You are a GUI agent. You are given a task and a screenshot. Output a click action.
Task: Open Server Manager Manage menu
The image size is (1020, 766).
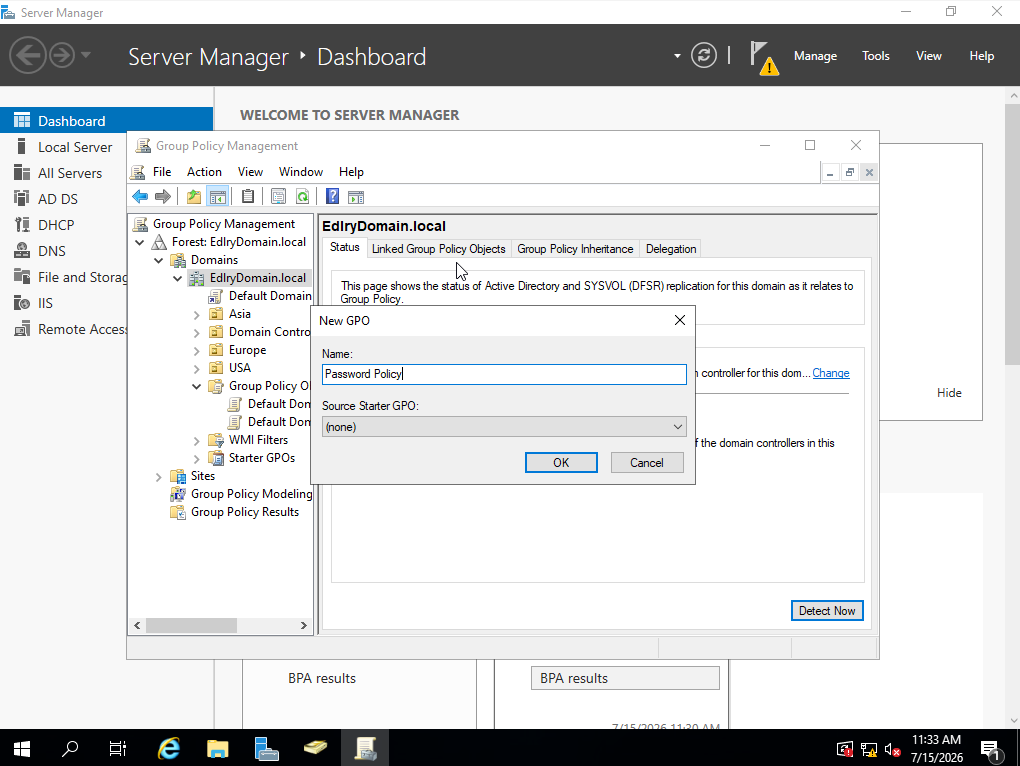coord(815,56)
